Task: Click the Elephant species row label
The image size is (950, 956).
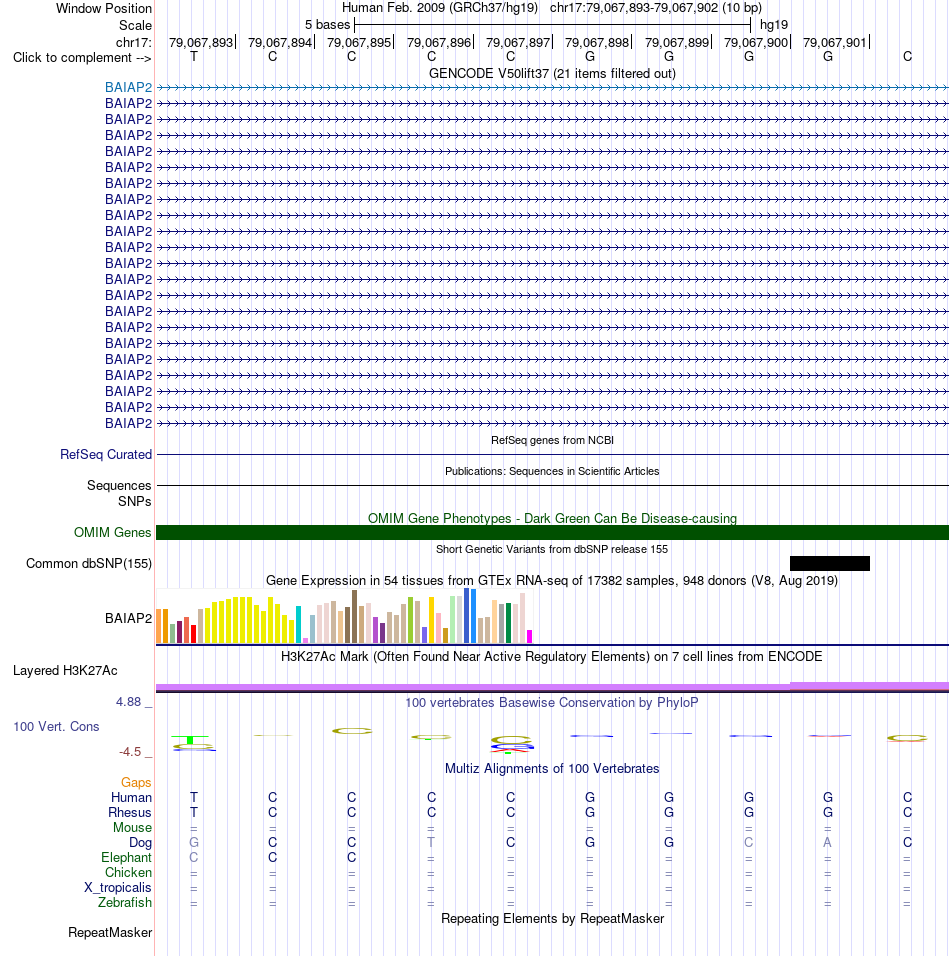Action: point(126,857)
